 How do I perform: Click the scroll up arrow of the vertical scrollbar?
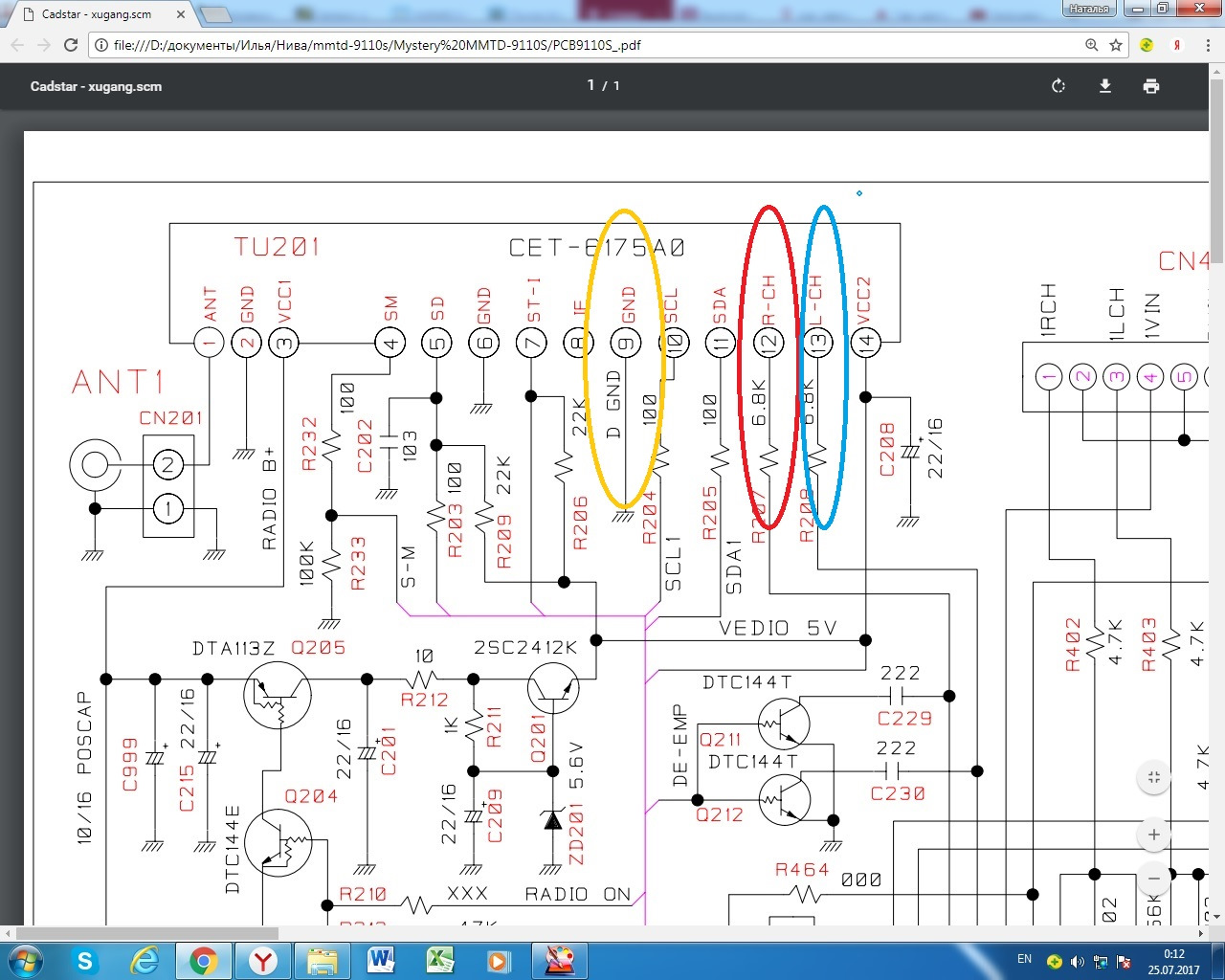click(1216, 71)
